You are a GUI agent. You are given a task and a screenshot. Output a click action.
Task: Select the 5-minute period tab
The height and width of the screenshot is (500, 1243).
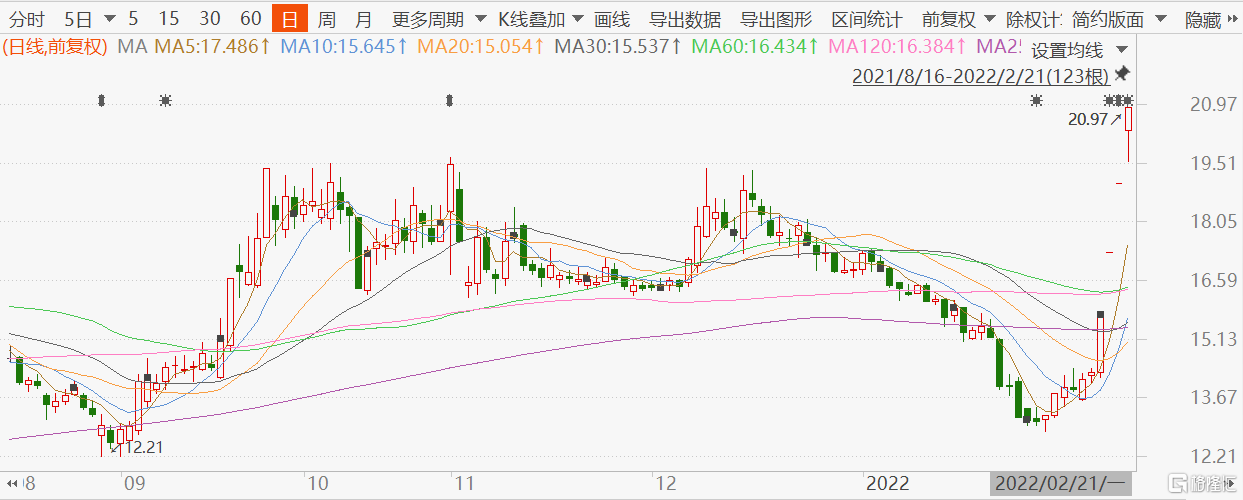tap(133, 19)
